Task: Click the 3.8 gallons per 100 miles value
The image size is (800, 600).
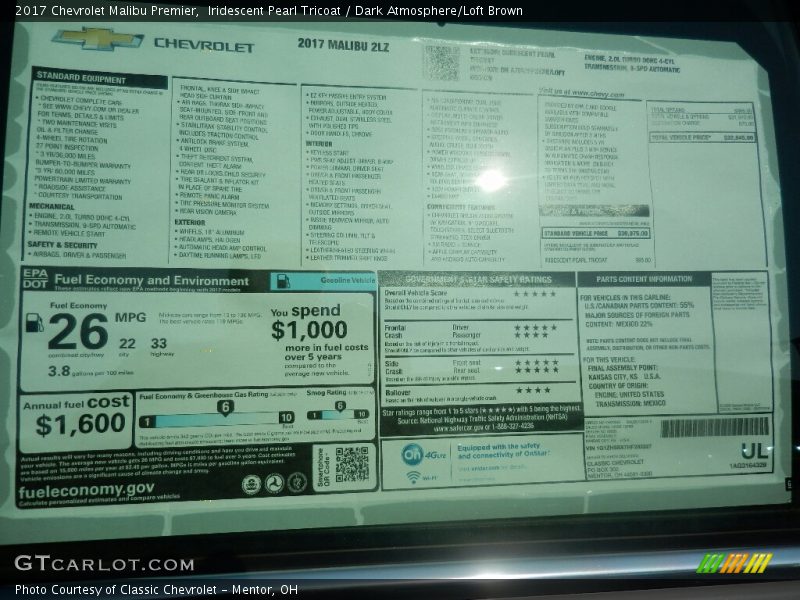Action: [59, 371]
